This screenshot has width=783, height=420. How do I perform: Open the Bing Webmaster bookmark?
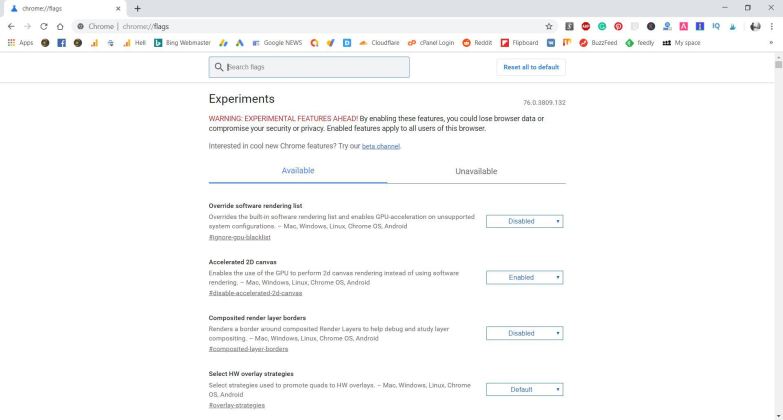pos(182,43)
